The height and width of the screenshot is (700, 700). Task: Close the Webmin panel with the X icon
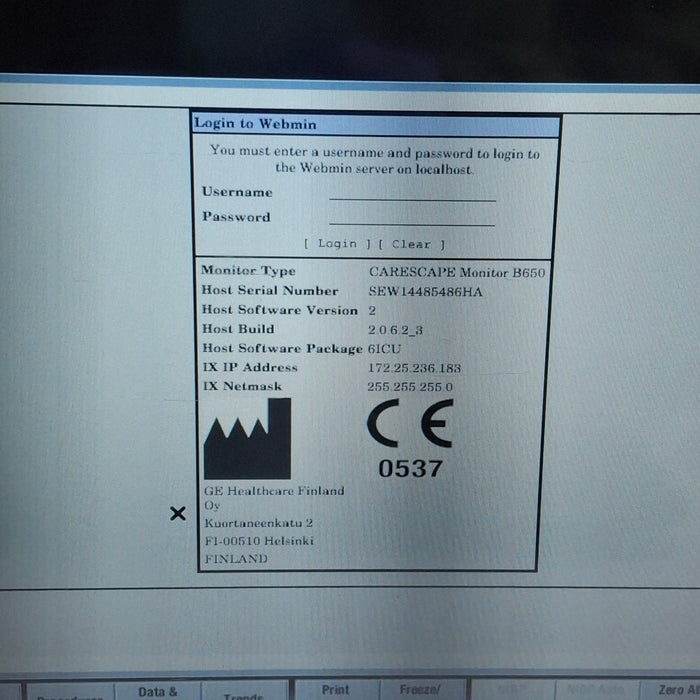point(178,513)
